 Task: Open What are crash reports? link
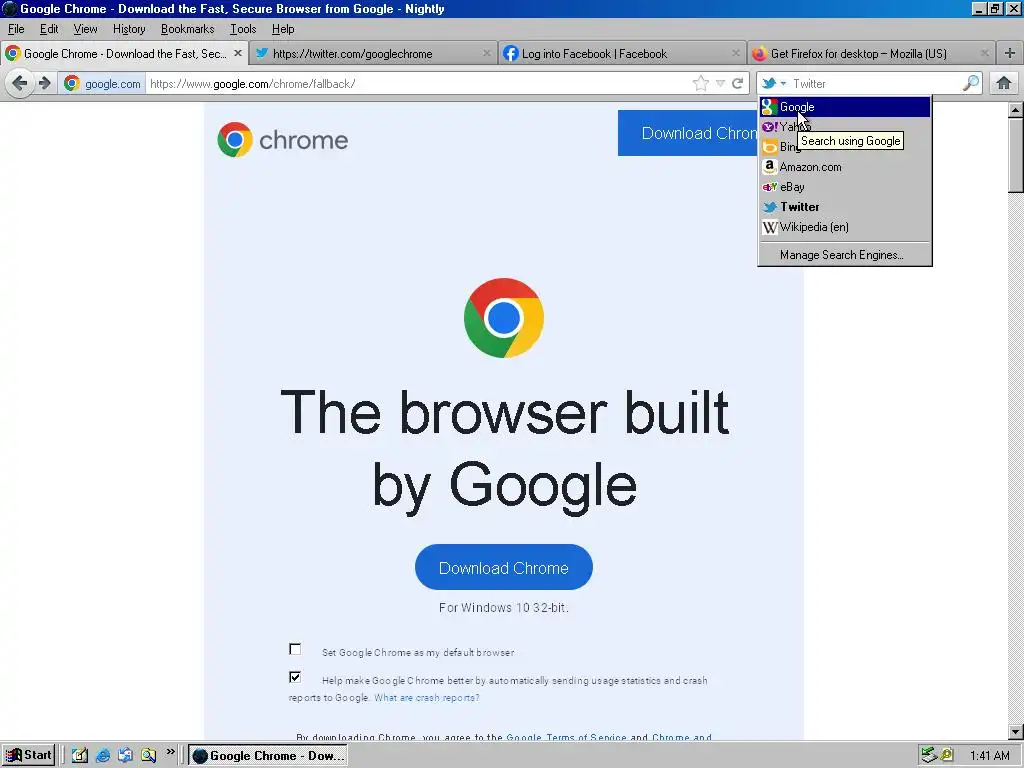(426, 697)
